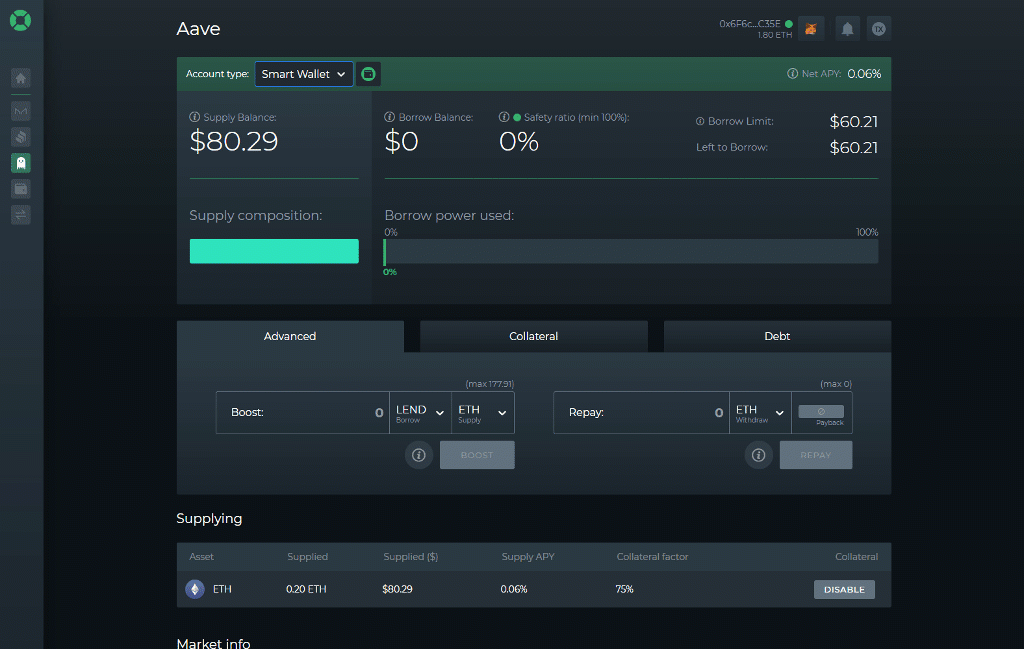This screenshot has width=1024, height=649.
Task: Click the ETH coin icon in the Supplying table
Action: click(x=195, y=589)
